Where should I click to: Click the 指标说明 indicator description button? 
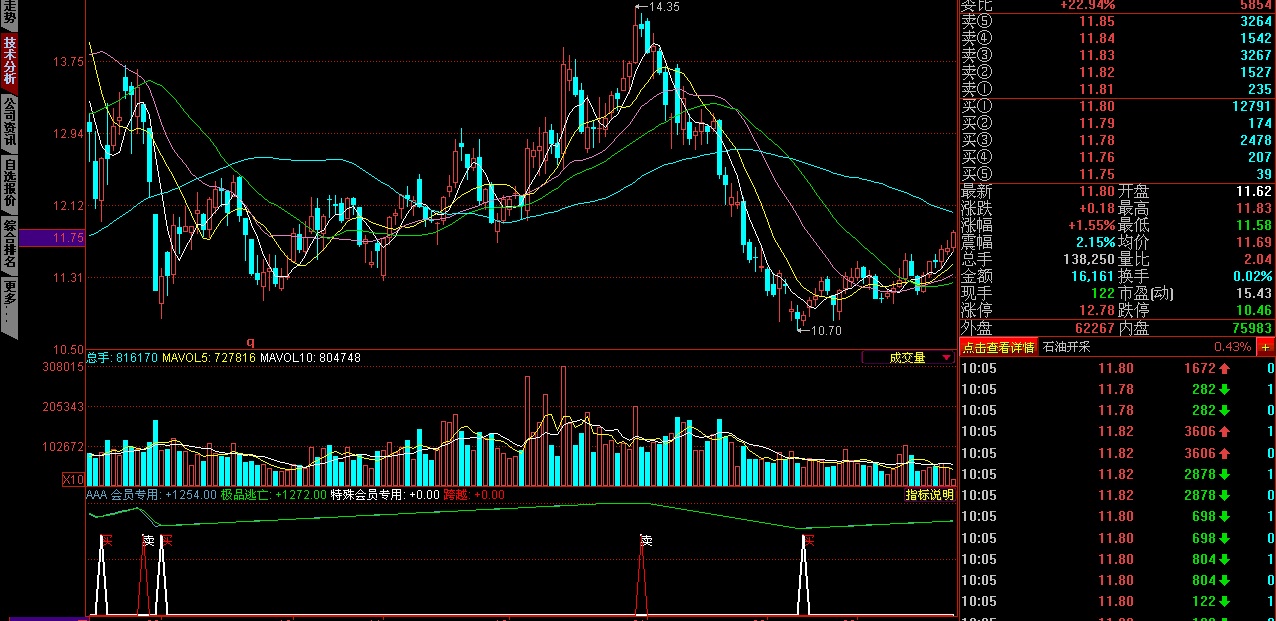(929, 495)
